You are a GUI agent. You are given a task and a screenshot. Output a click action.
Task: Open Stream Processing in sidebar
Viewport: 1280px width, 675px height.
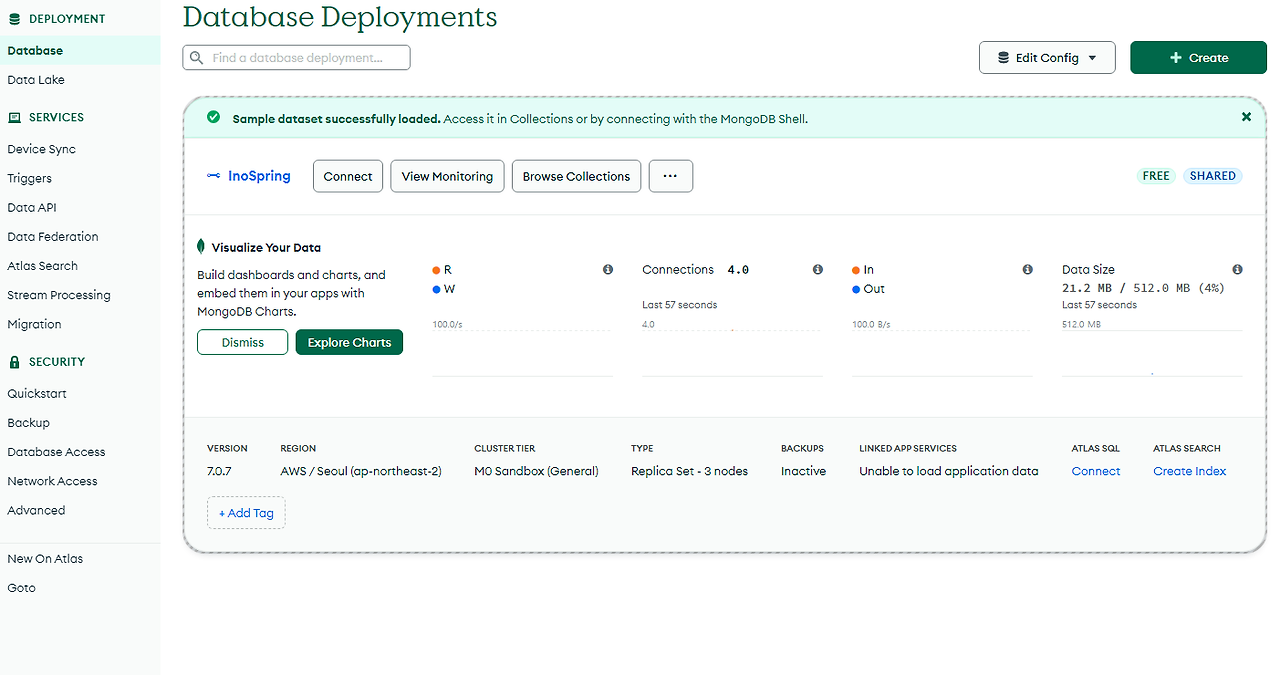(x=59, y=295)
